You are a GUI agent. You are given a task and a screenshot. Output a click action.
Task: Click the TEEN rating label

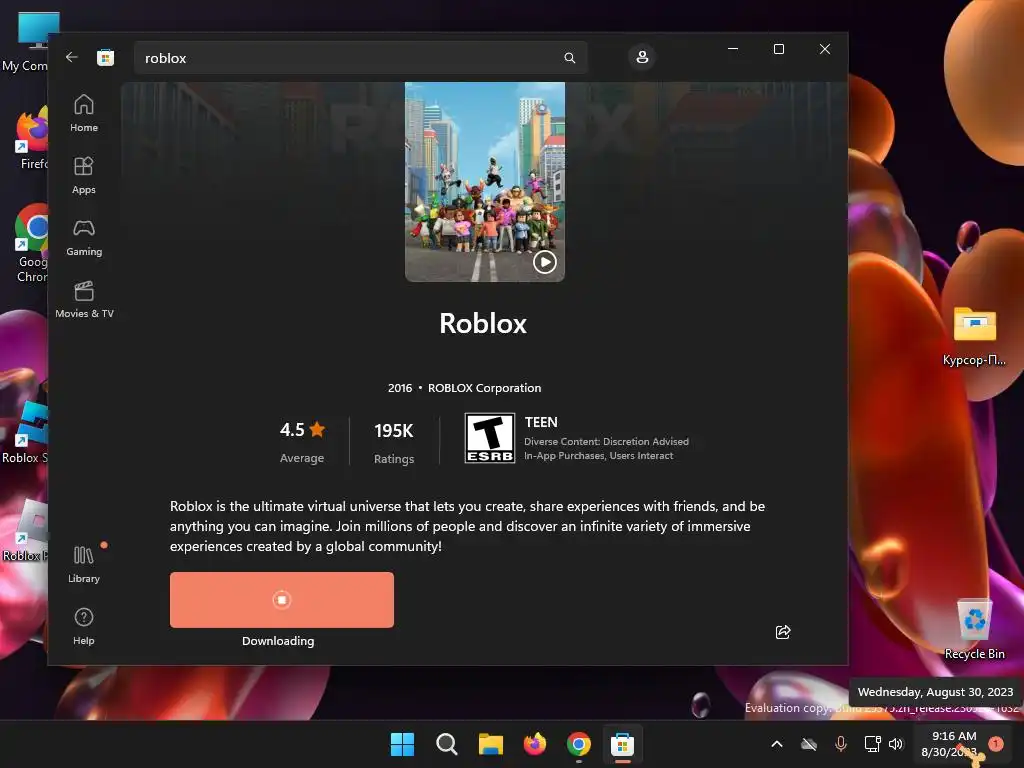pyautogui.click(x=541, y=423)
